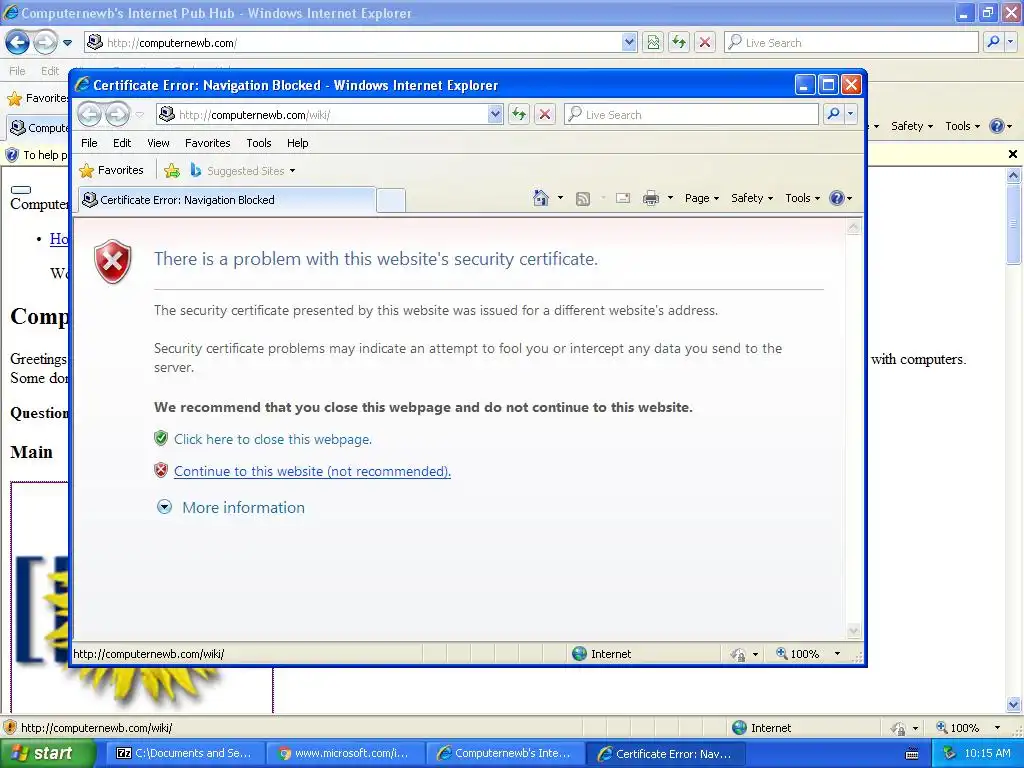Open the Favorites menu in the front window
The width and height of the screenshot is (1024, 768).
(208, 143)
